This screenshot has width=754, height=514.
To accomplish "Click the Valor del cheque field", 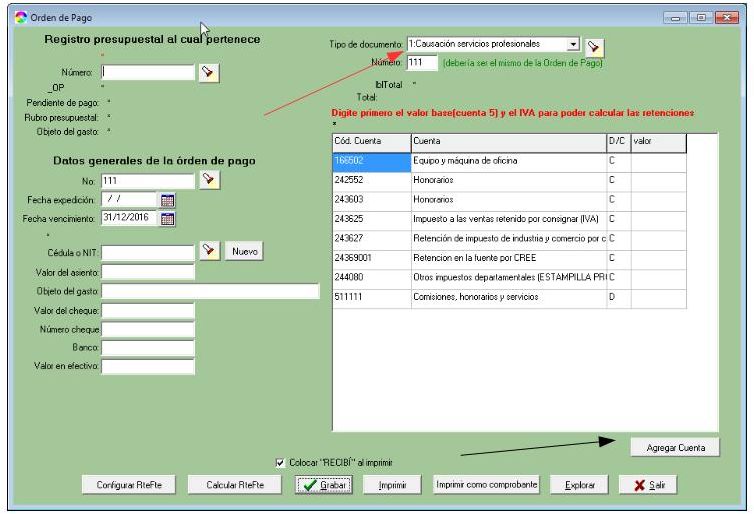I will 148,311.
